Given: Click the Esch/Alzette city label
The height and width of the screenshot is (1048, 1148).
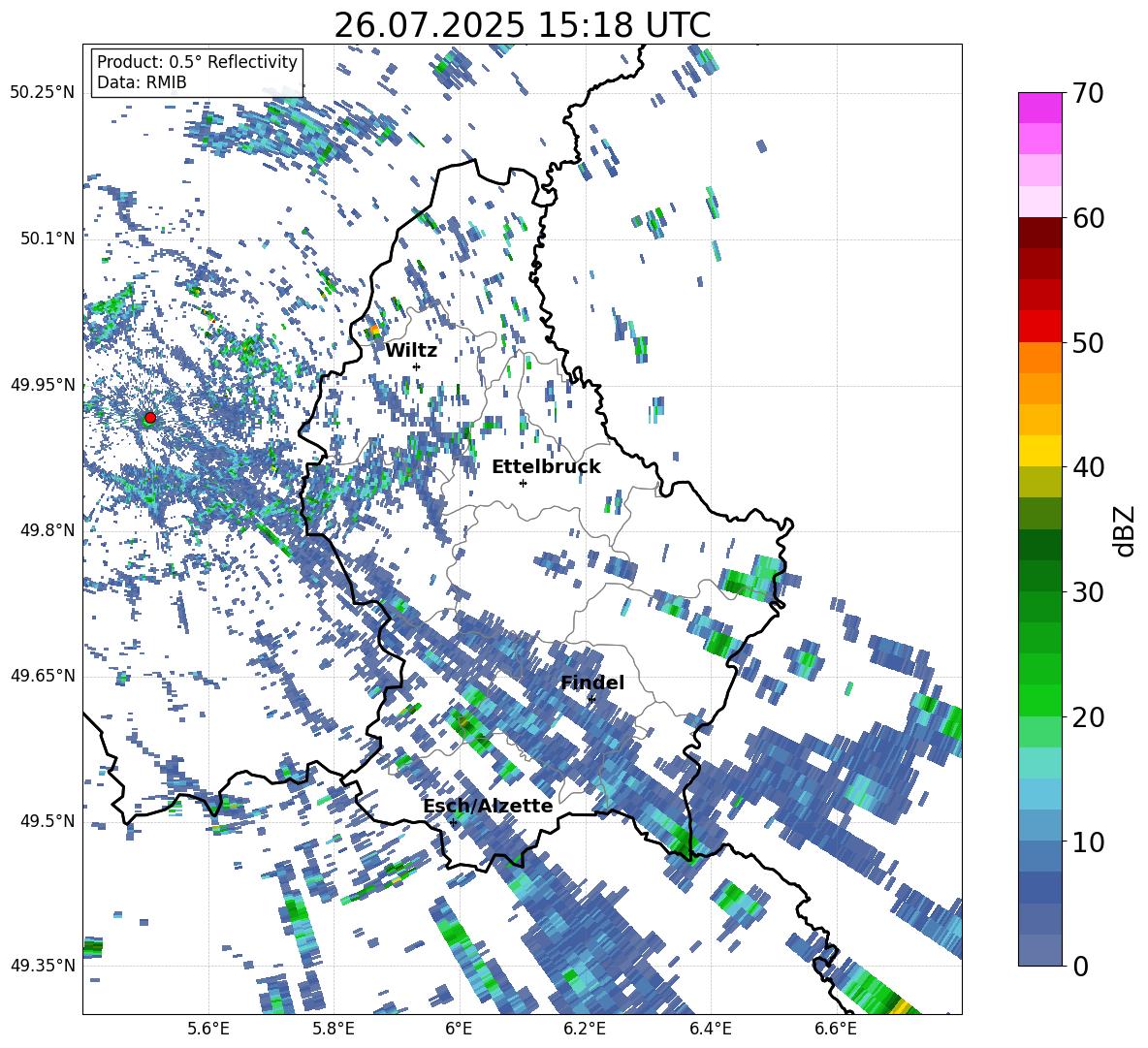Looking at the screenshot, I should point(488,806).
